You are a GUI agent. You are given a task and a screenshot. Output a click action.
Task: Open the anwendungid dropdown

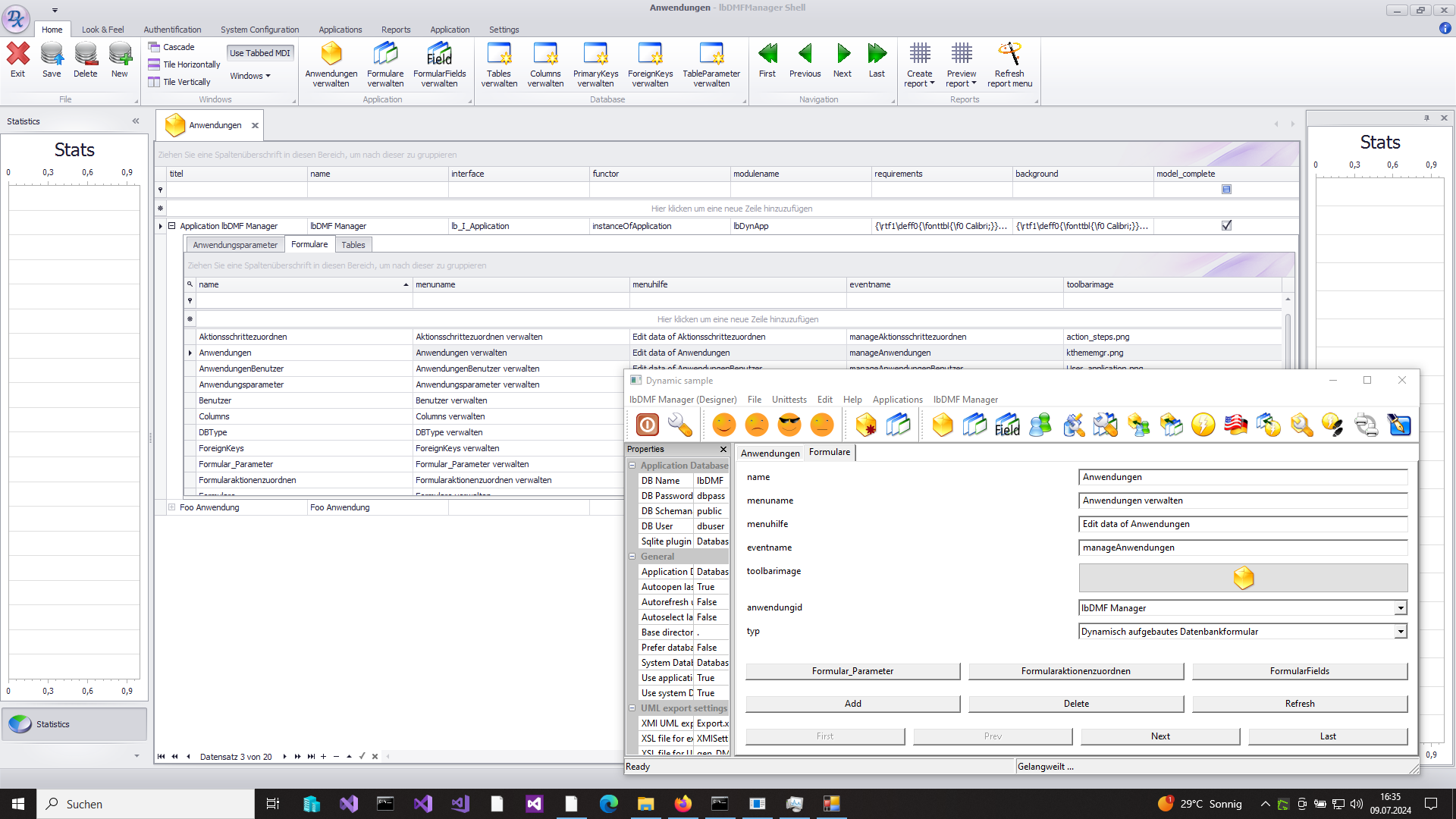[1401, 608]
